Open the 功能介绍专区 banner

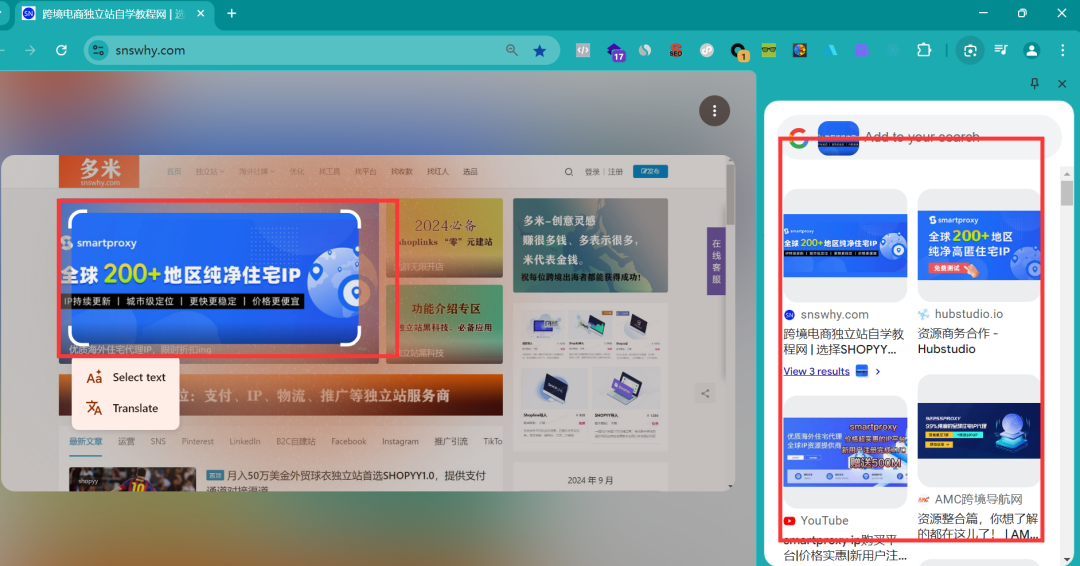[x=446, y=325]
